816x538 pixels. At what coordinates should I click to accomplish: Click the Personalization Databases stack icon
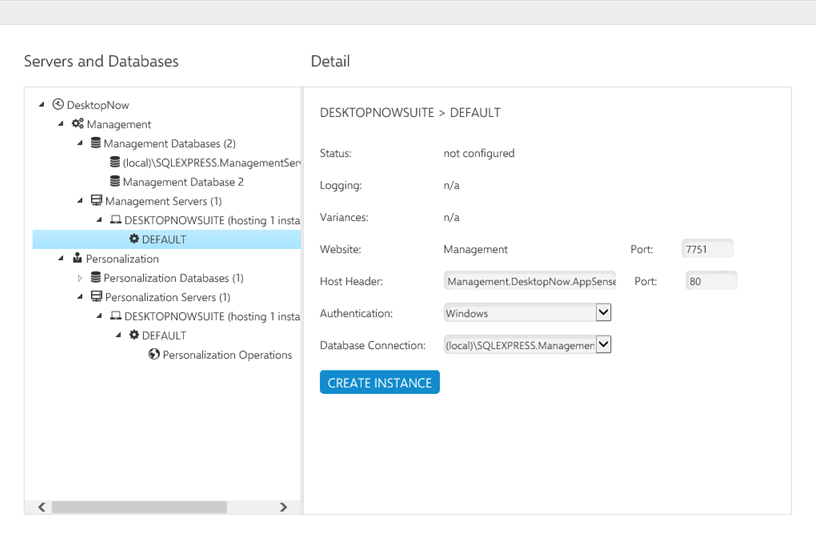[96, 278]
